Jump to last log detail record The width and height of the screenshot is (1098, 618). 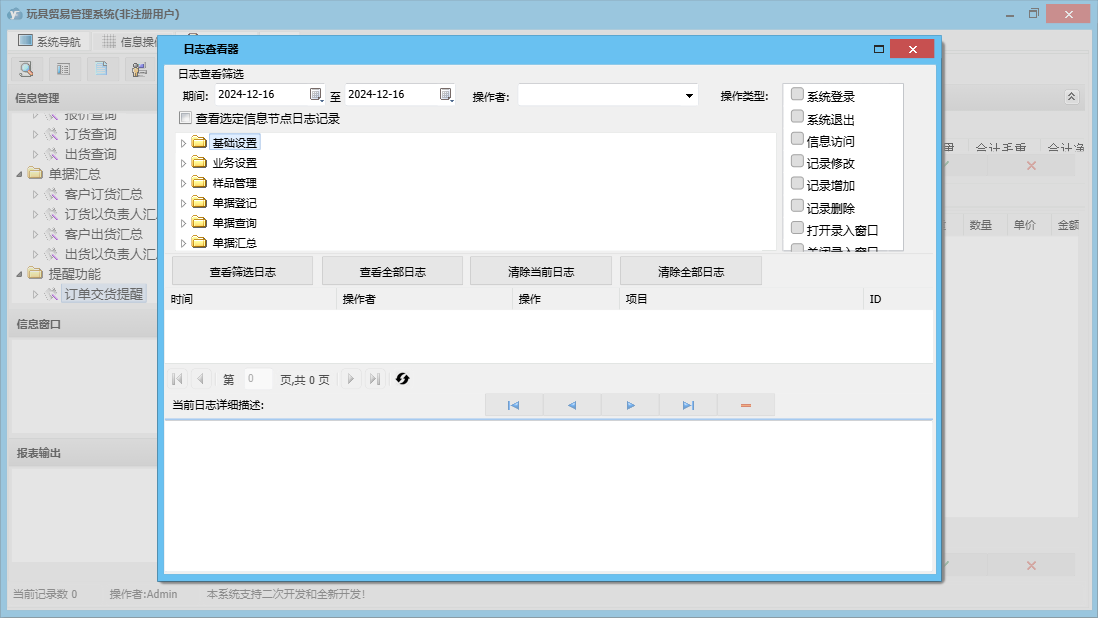click(x=688, y=405)
